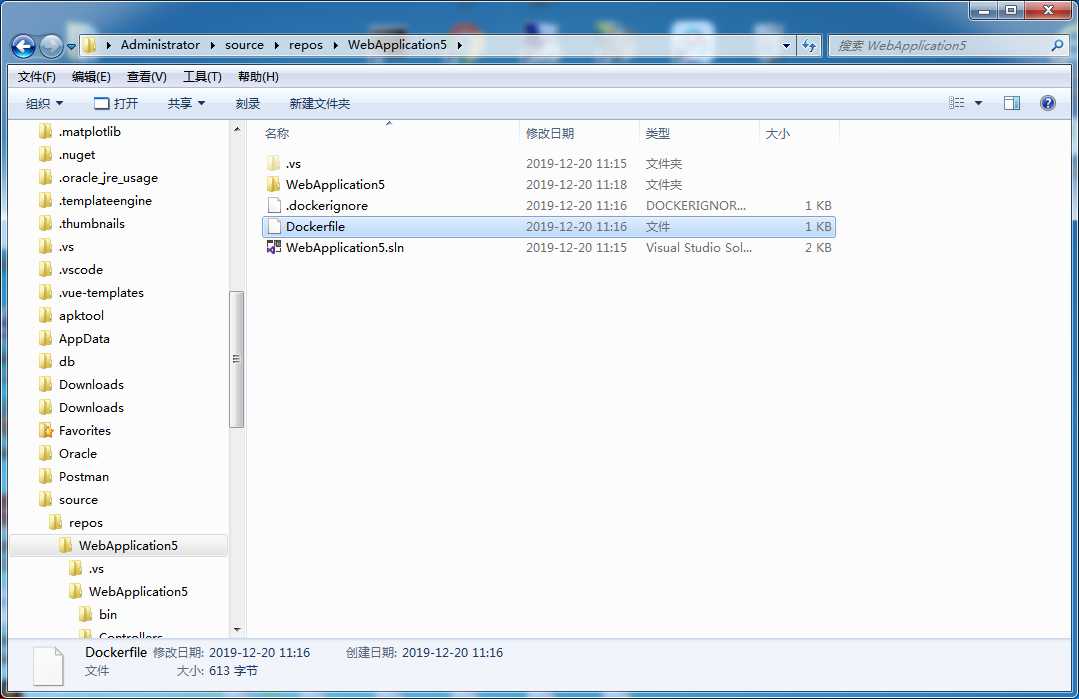1079x699 pixels.
Task: Click the tree scrollbar down arrow
Action: (x=237, y=630)
